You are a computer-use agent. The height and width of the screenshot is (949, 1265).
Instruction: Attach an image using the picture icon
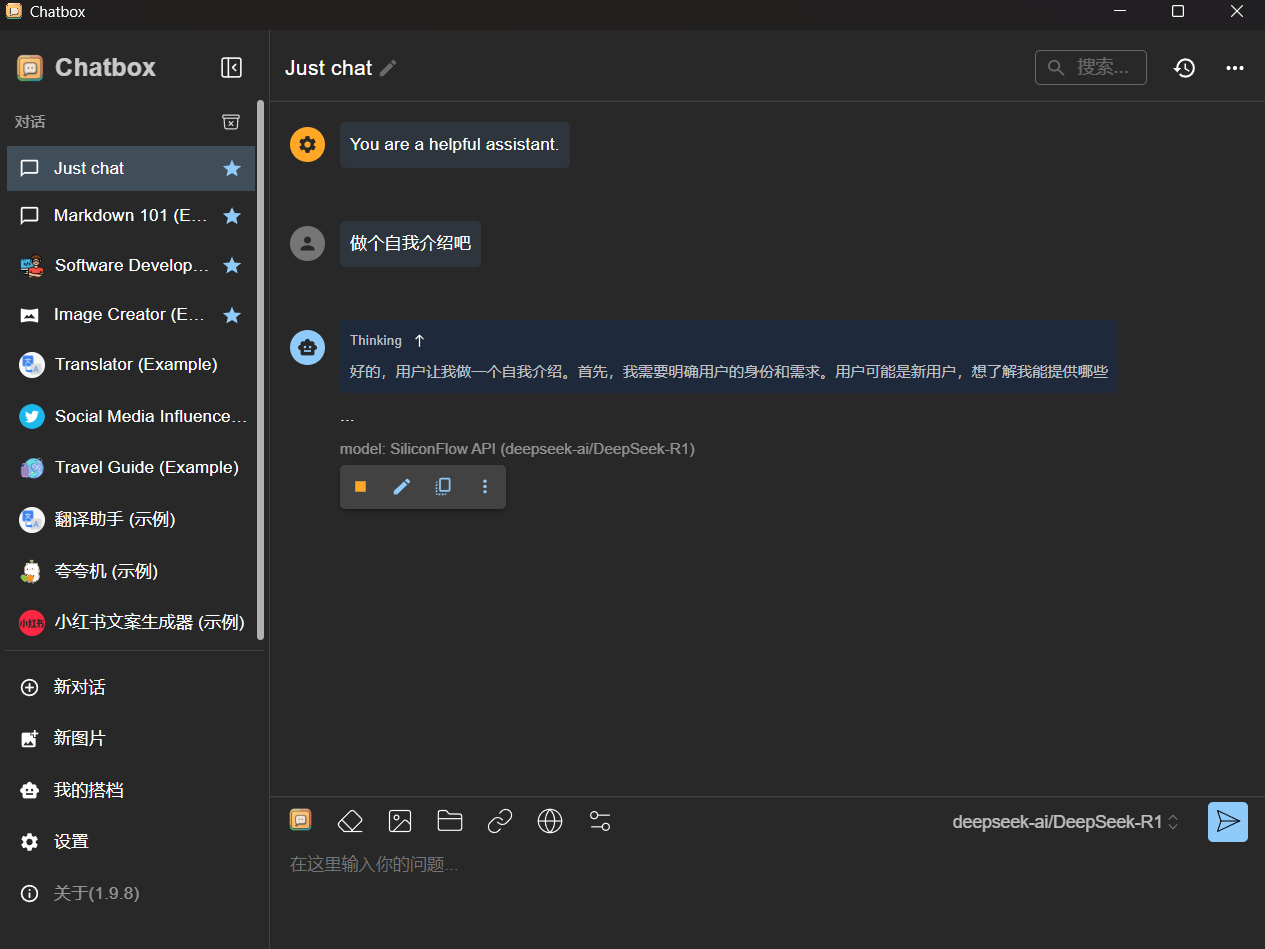(x=400, y=821)
